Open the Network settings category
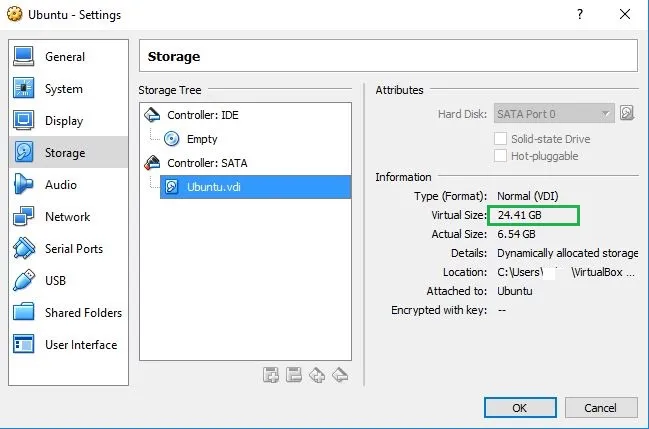 pyautogui.click(x=68, y=216)
